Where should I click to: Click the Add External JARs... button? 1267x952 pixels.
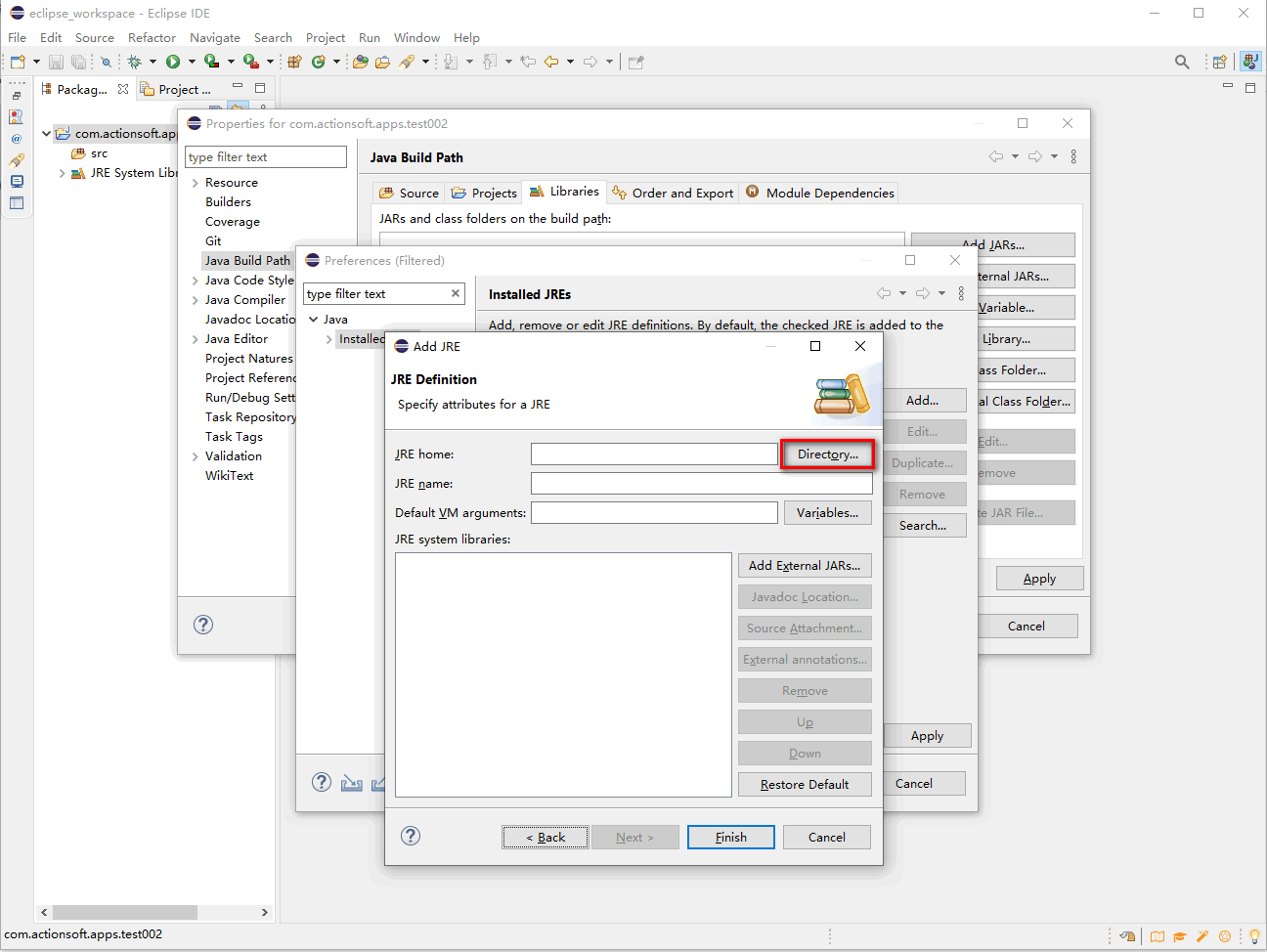coord(804,566)
